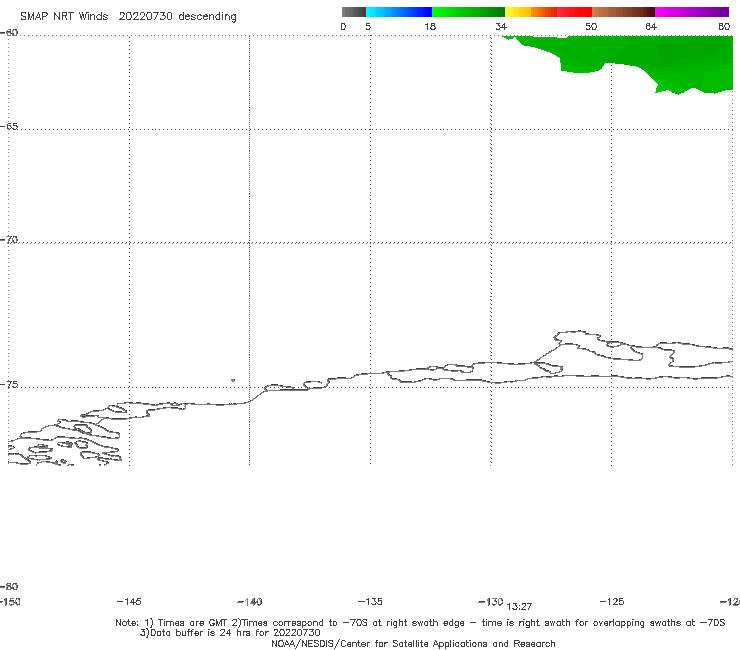
Task: Click the blue segment of the wind color bar
Action: 399,12
